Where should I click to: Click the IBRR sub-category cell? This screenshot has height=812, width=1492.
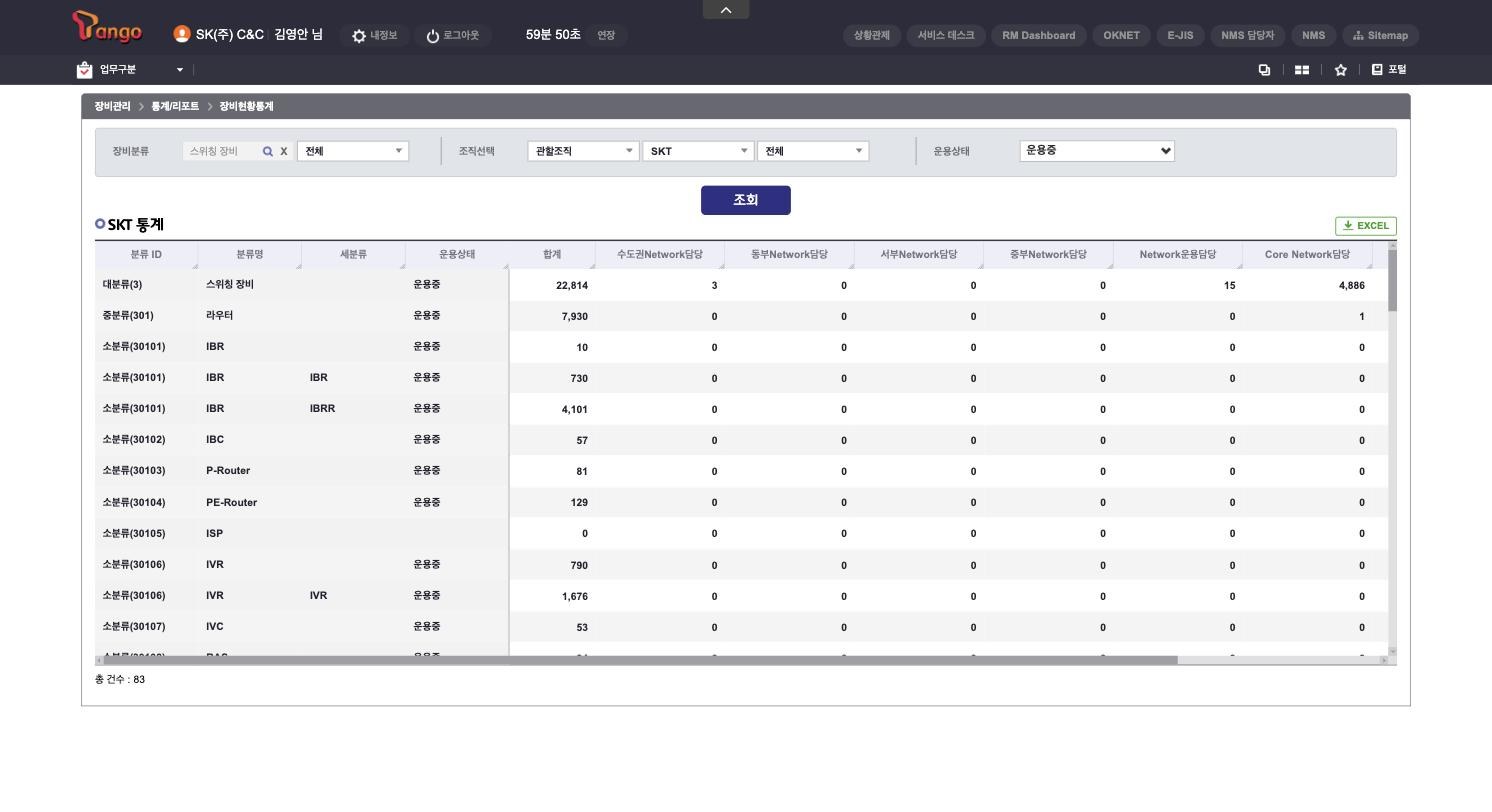322,409
